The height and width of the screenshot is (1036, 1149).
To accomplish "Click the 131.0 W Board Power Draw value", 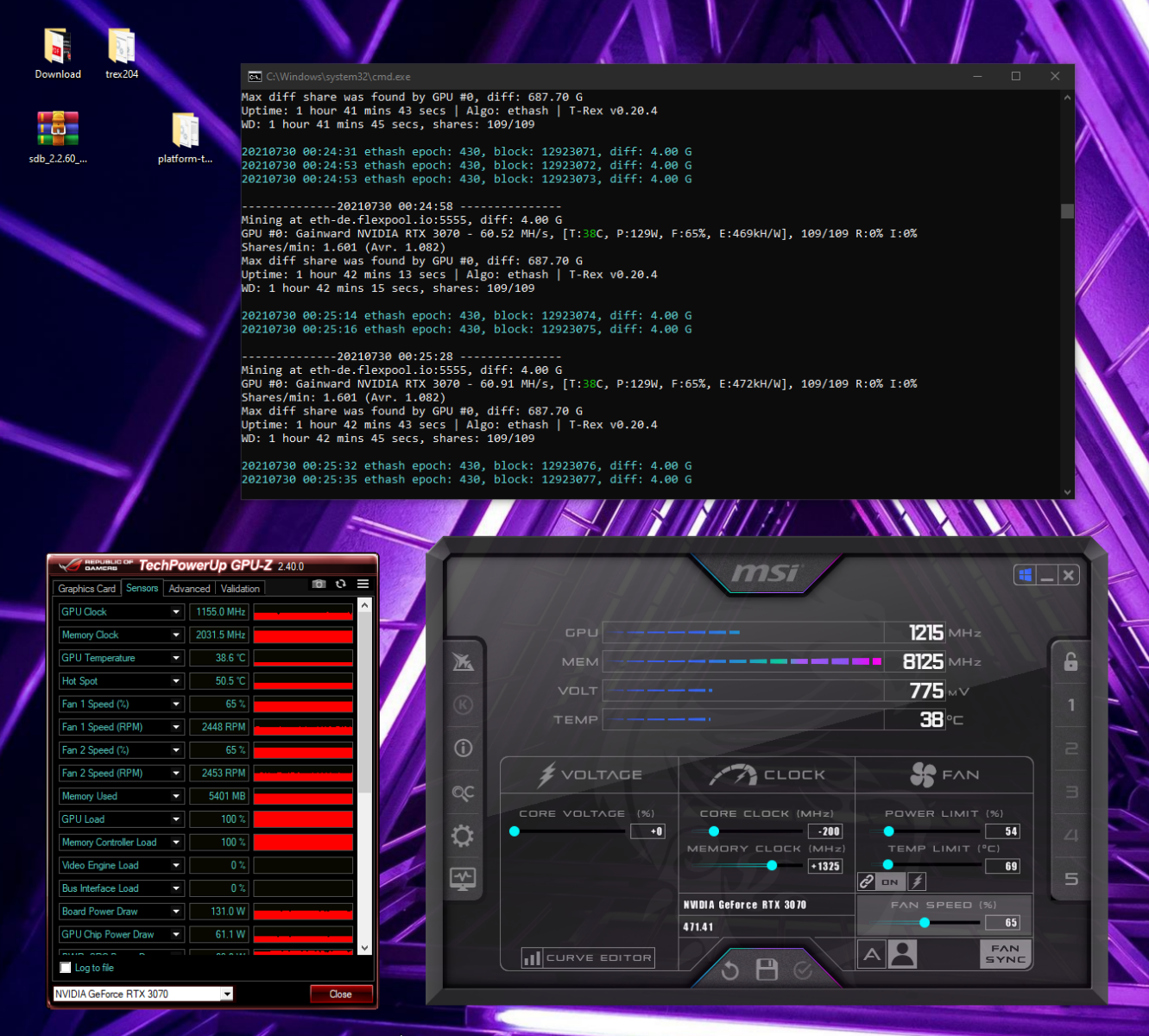I will (219, 912).
